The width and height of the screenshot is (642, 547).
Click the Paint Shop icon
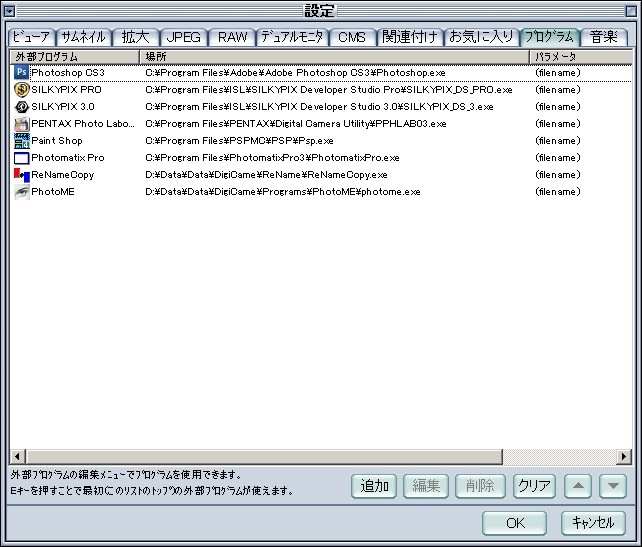[21, 141]
